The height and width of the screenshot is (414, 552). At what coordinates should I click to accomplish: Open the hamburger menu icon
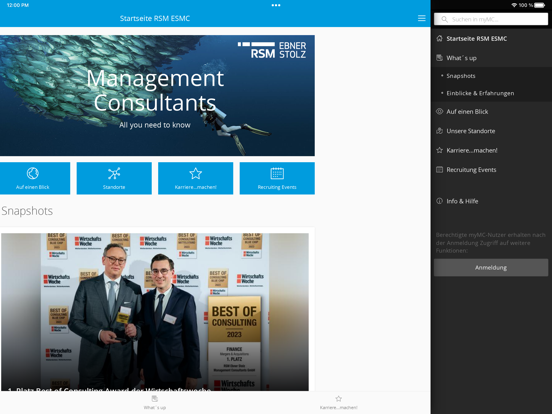421,18
